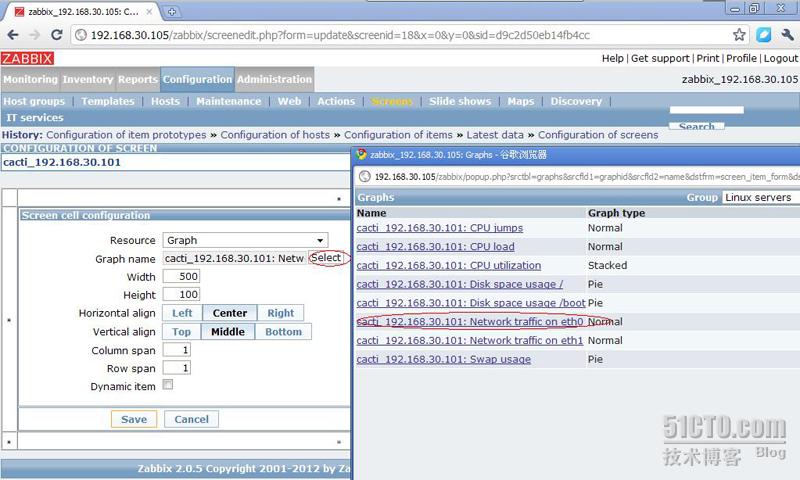800x480 pixels.
Task: Open the Reports menu
Action: point(138,80)
